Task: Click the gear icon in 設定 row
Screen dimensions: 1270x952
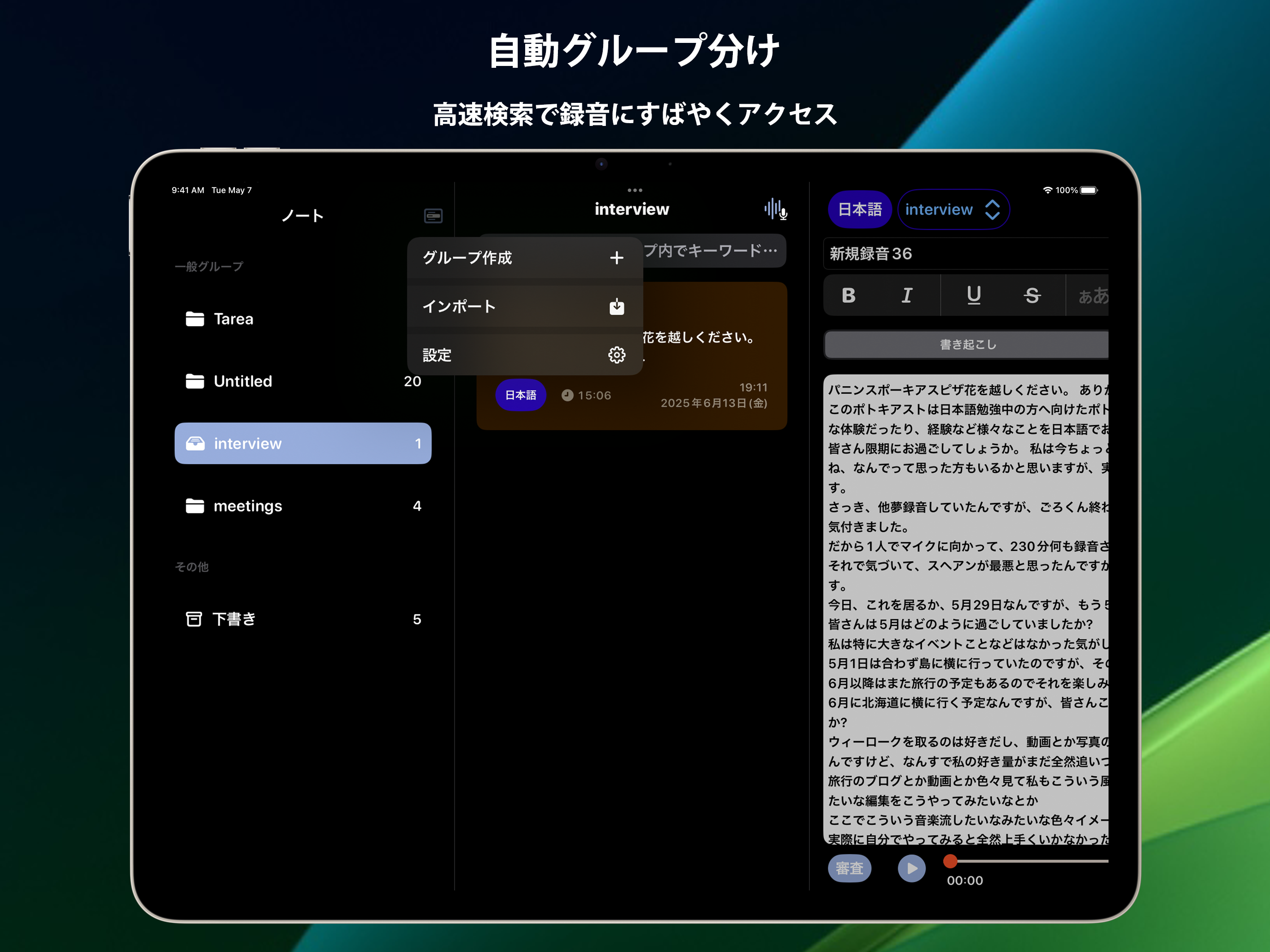Action: pyautogui.click(x=617, y=355)
